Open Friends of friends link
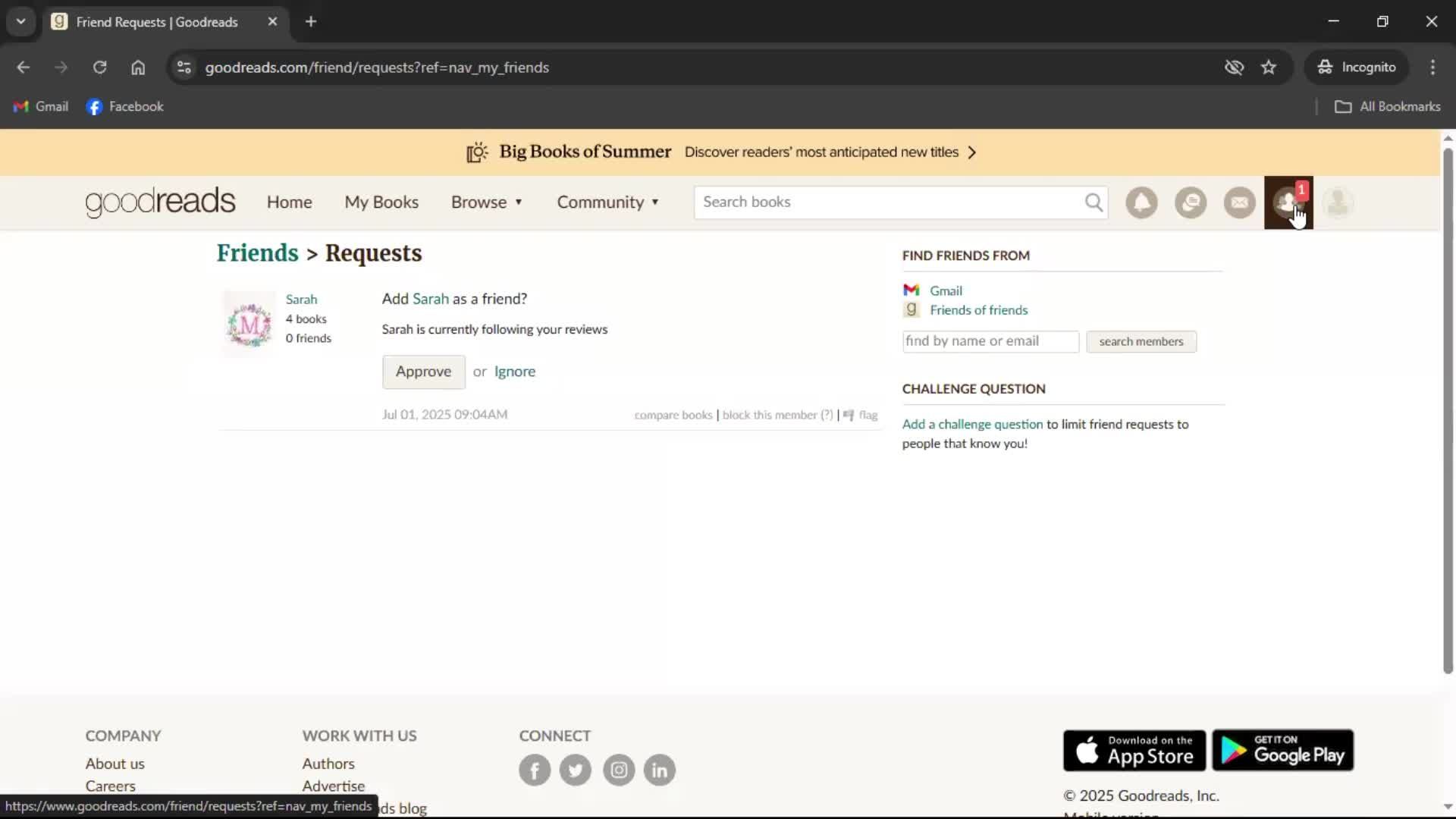Image resolution: width=1456 pixels, height=819 pixels. (978, 310)
